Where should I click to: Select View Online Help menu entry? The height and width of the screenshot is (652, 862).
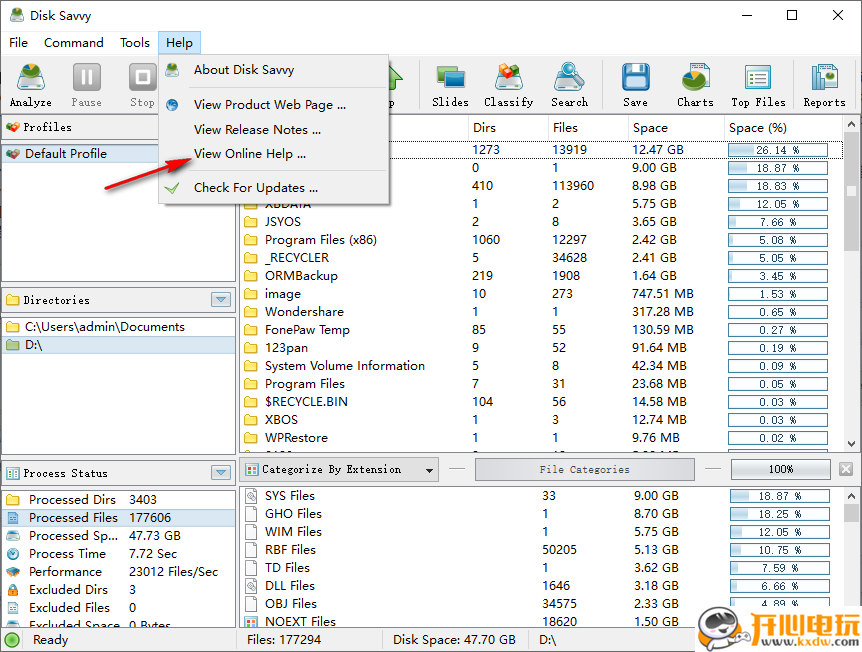click(250, 154)
